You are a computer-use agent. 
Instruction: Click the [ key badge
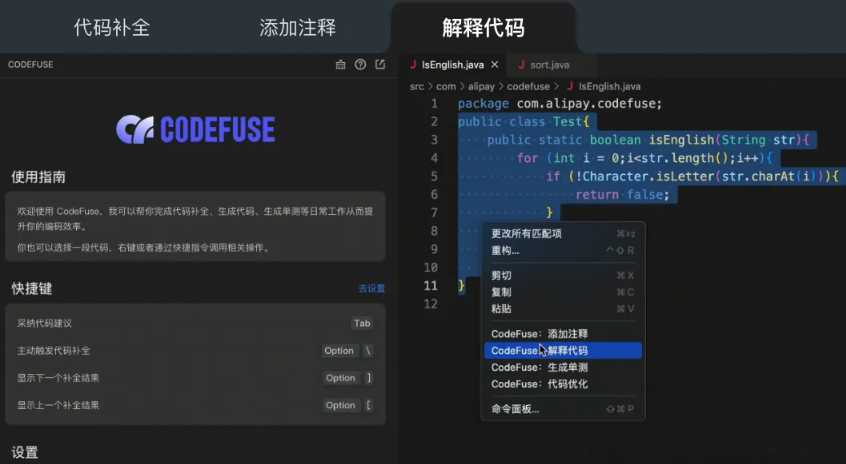point(369,406)
